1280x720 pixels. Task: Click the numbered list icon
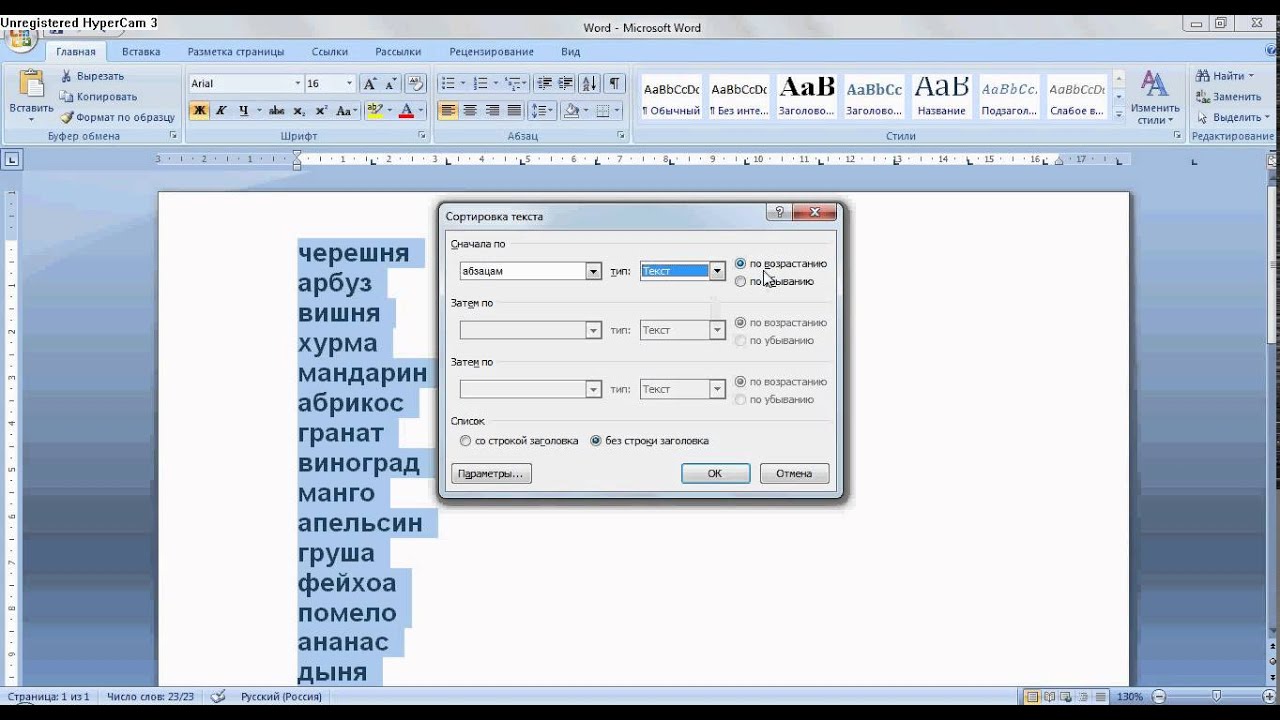480,84
